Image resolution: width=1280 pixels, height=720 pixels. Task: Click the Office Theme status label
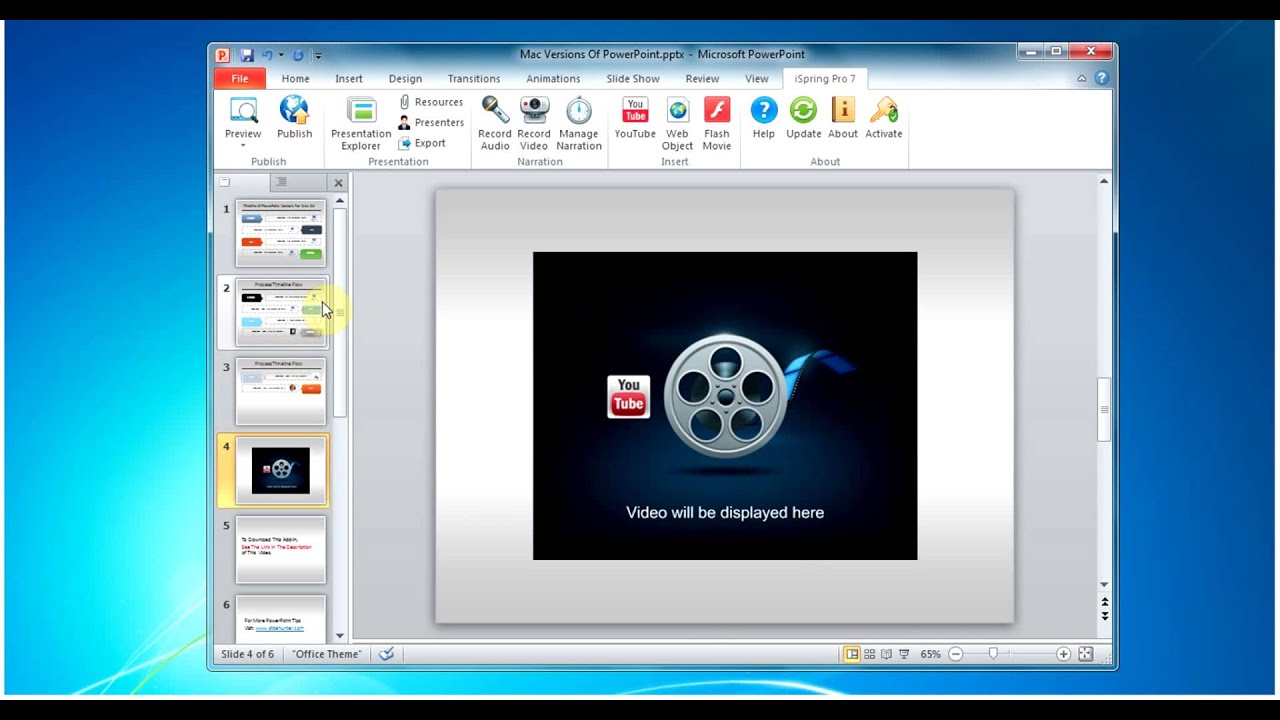tap(327, 654)
